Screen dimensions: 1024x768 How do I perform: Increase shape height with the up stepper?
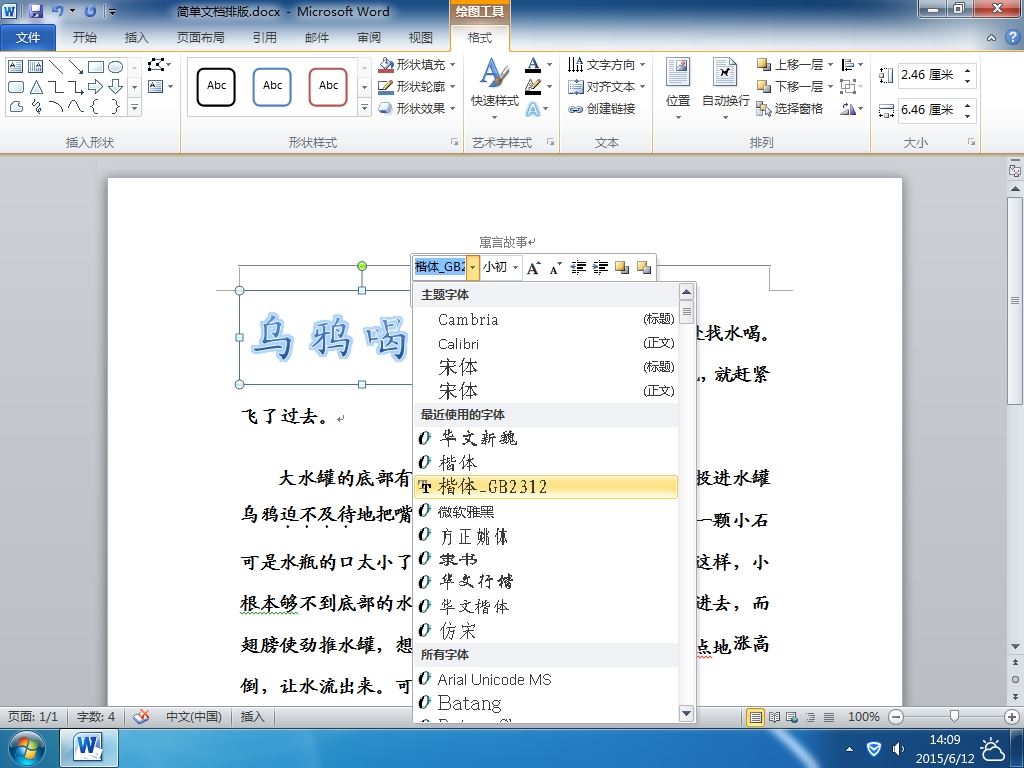click(968, 70)
